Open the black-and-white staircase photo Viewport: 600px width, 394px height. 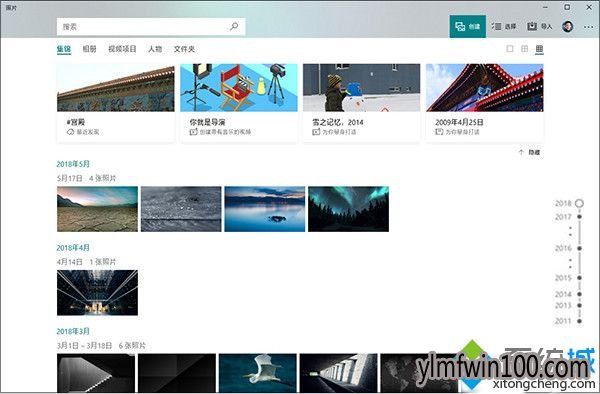click(96, 373)
